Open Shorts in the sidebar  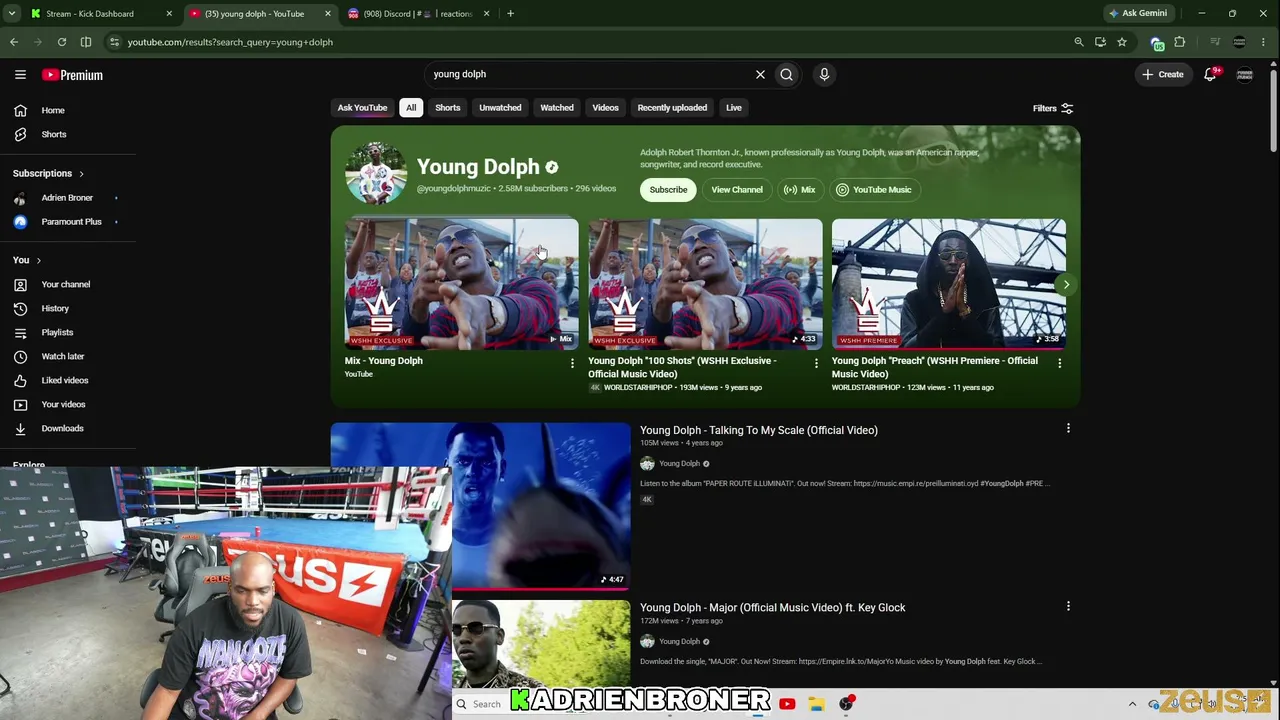[x=54, y=134]
